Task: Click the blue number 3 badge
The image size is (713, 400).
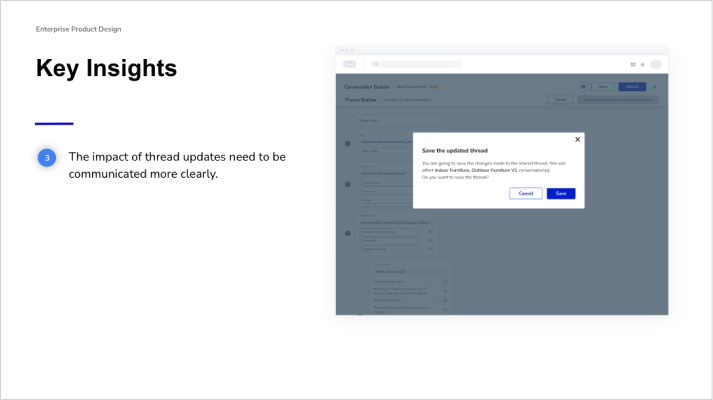Action: 46,158
